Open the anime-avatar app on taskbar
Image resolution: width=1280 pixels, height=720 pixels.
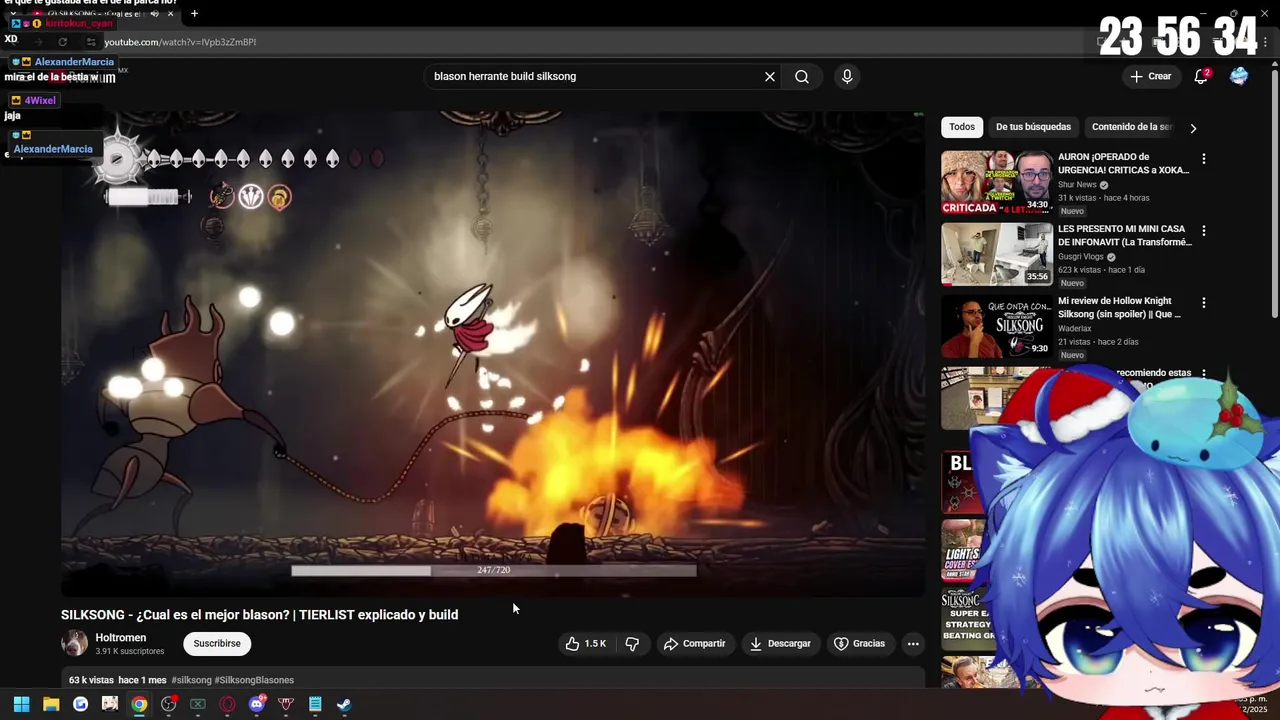coord(110,704)
